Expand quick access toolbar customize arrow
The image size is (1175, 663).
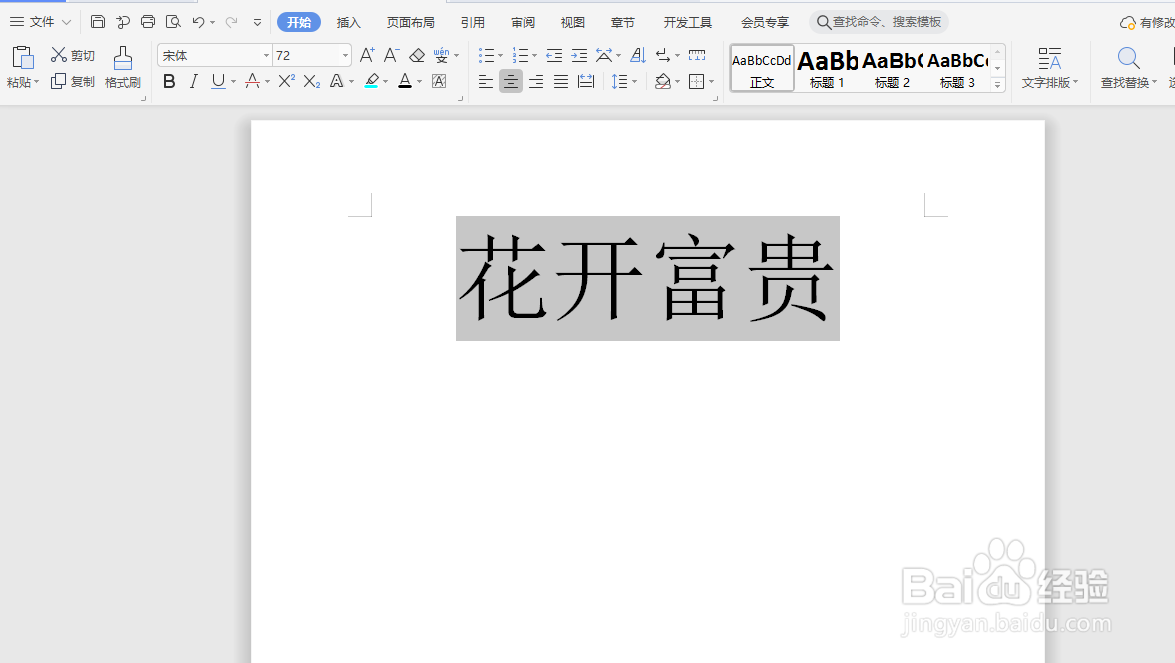(257, 22)
